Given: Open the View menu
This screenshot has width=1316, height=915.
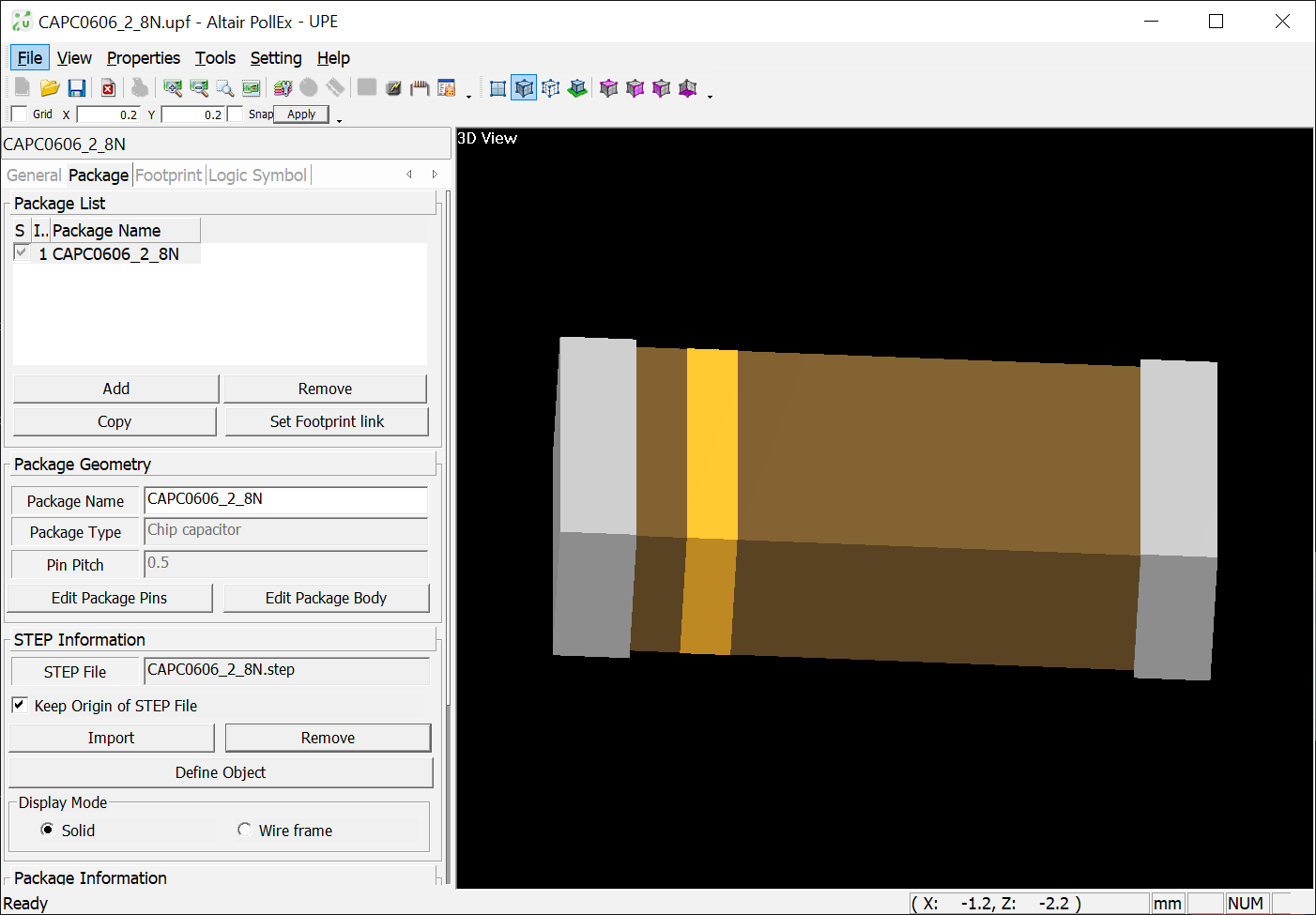Looking at the screenshot, I should click(x=74, y=57).
